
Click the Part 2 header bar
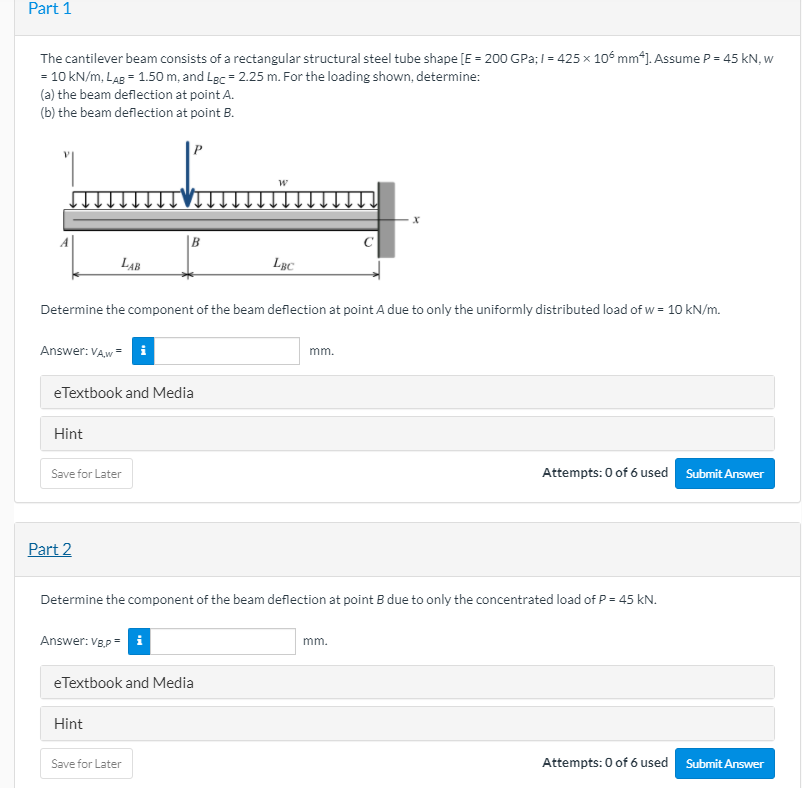click(400, 549)
